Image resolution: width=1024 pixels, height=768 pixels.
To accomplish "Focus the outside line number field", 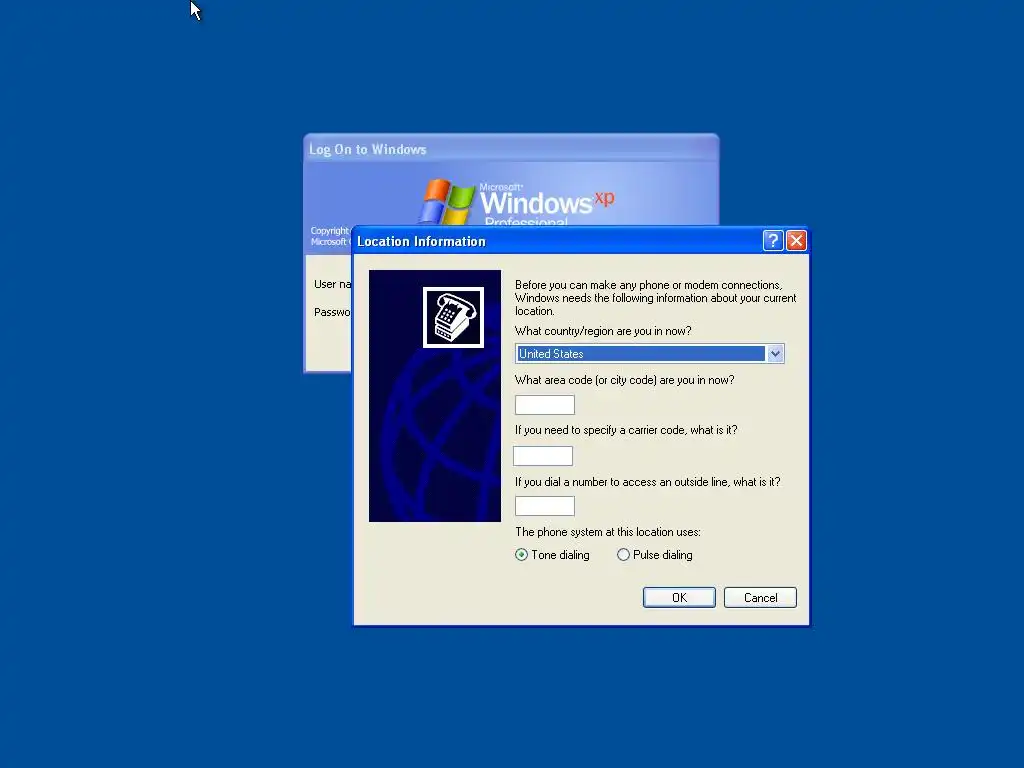I will (545, 505).
